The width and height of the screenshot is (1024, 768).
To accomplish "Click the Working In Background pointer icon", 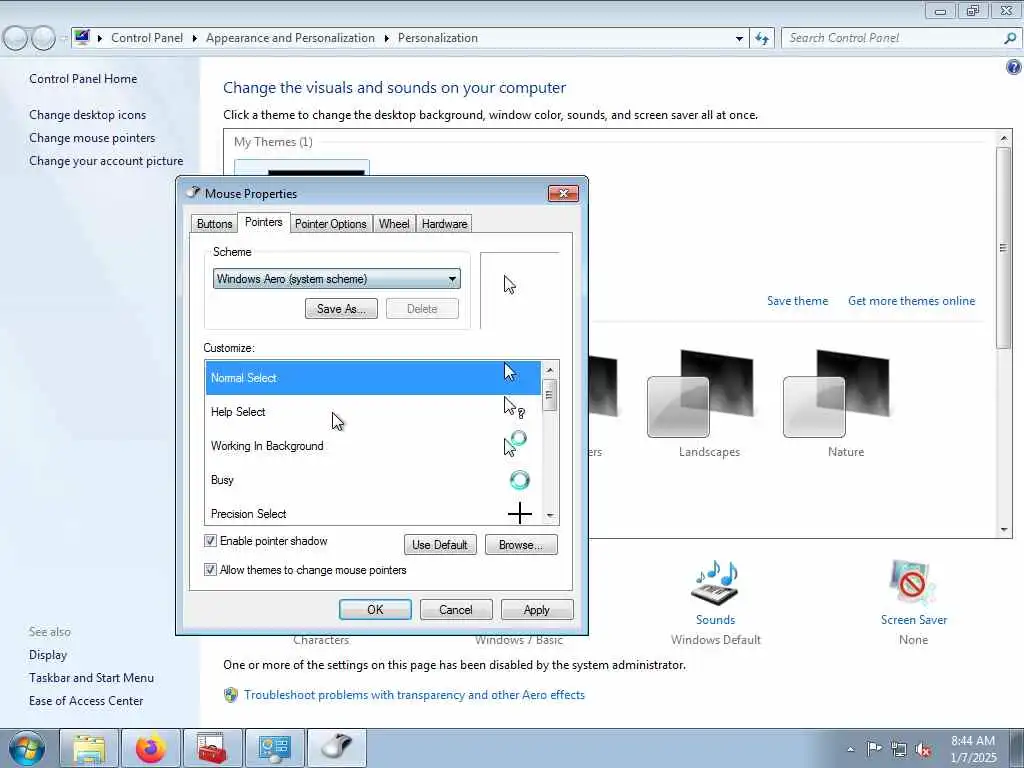I will 515,444.
